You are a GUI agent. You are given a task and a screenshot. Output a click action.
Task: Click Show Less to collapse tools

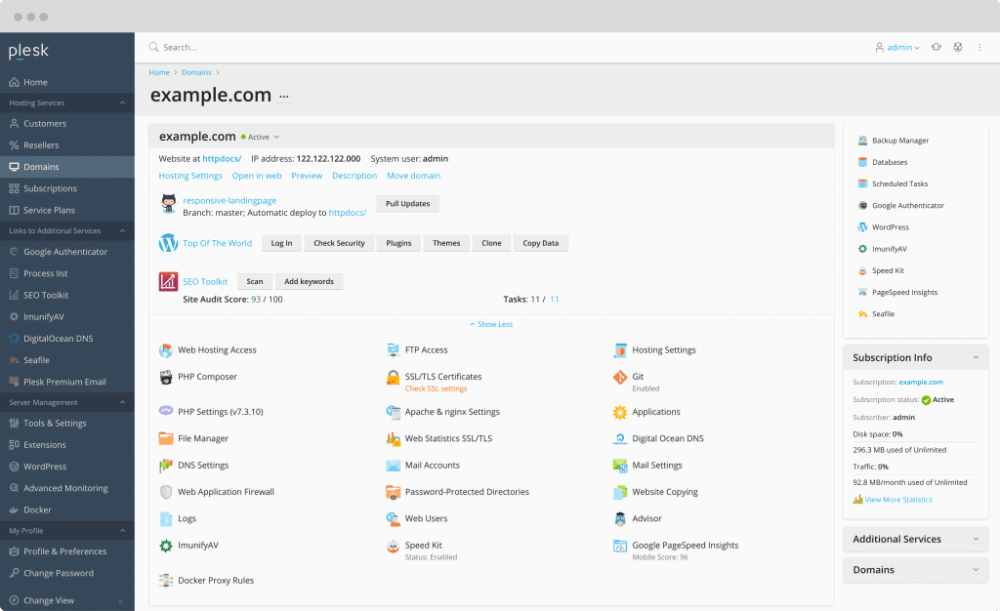491,324
